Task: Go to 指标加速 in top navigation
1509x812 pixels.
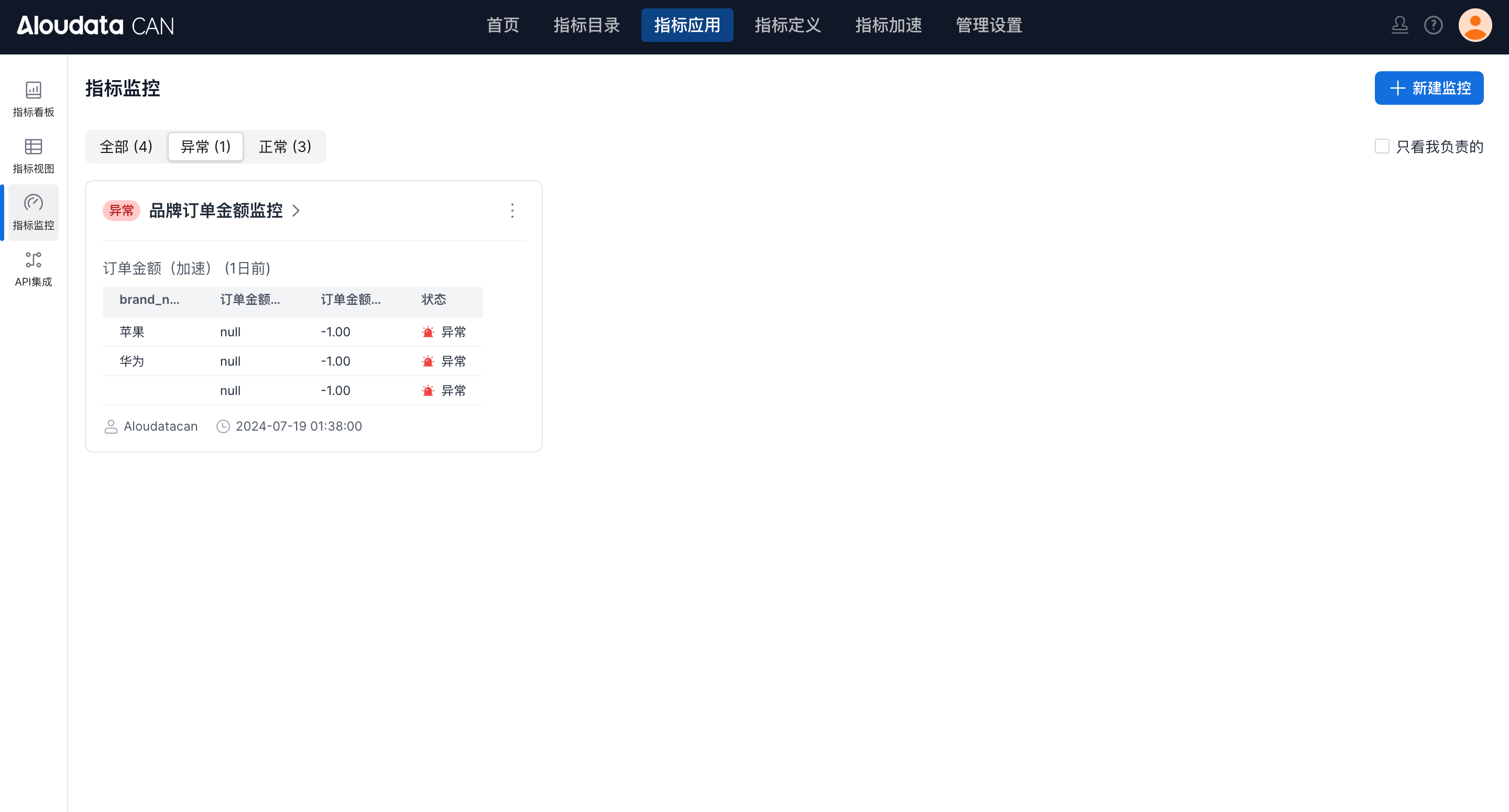Action: pos(888,25)
